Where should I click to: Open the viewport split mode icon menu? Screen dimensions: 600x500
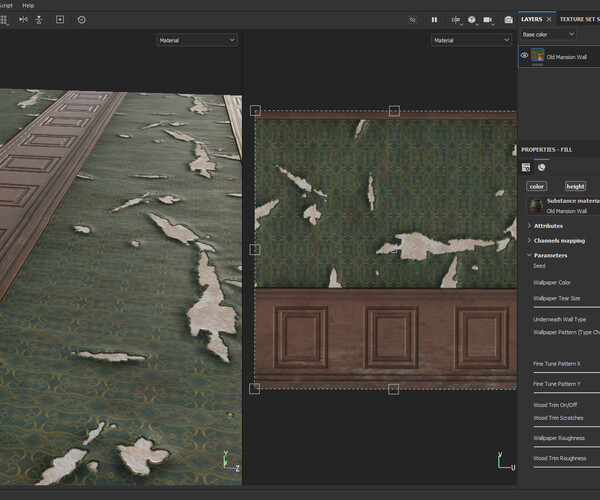[456, 20]
